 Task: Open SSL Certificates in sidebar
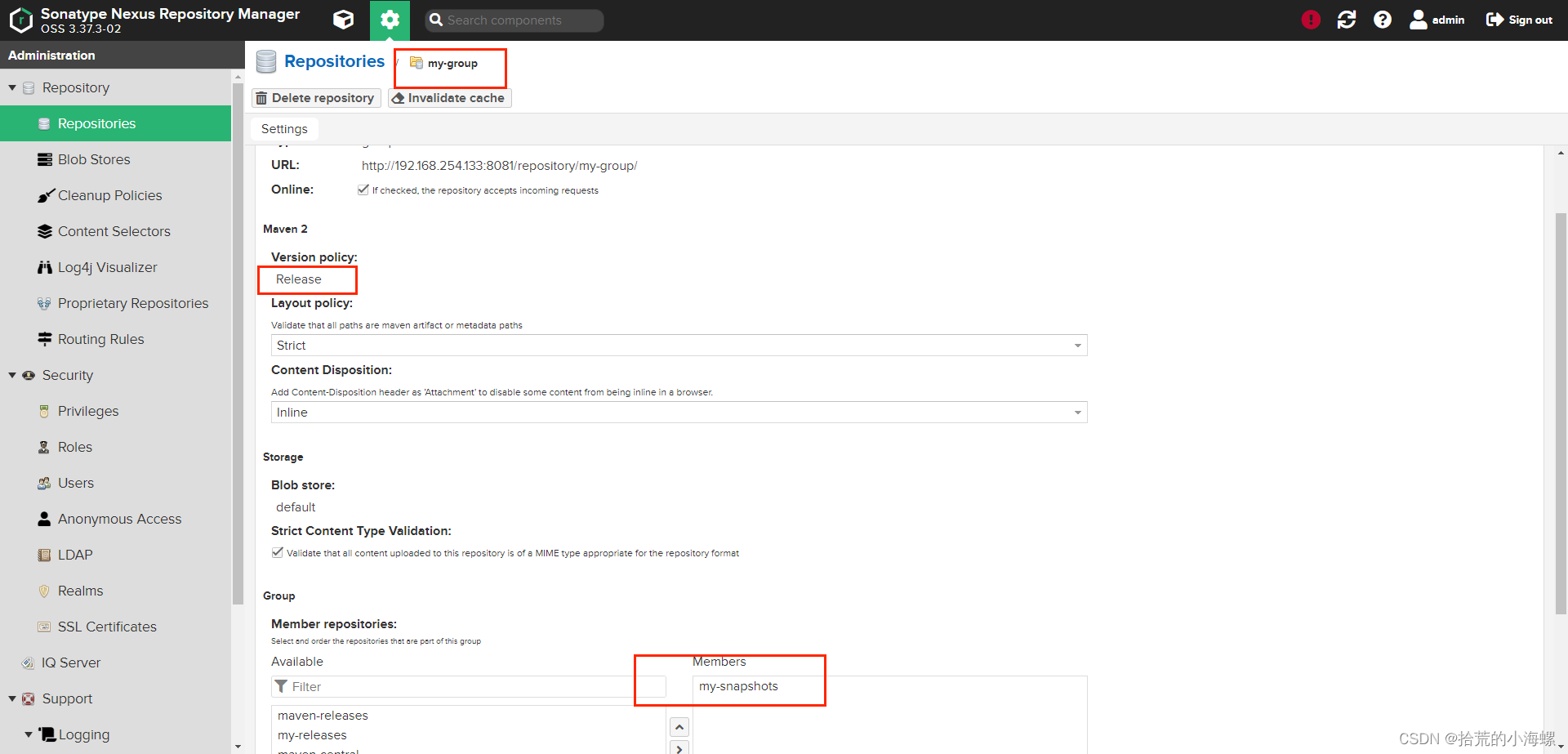116,627
